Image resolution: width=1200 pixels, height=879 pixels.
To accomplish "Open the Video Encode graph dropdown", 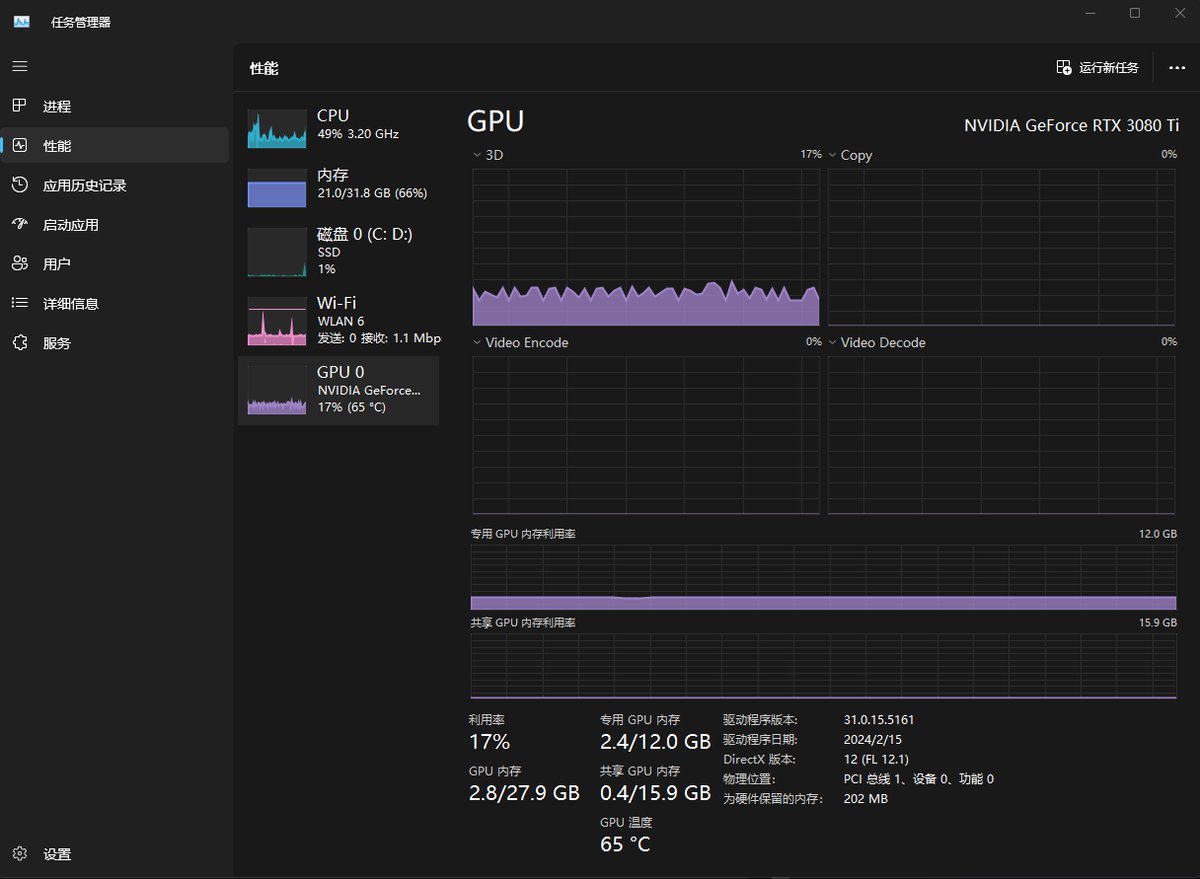I will [477, 342].
